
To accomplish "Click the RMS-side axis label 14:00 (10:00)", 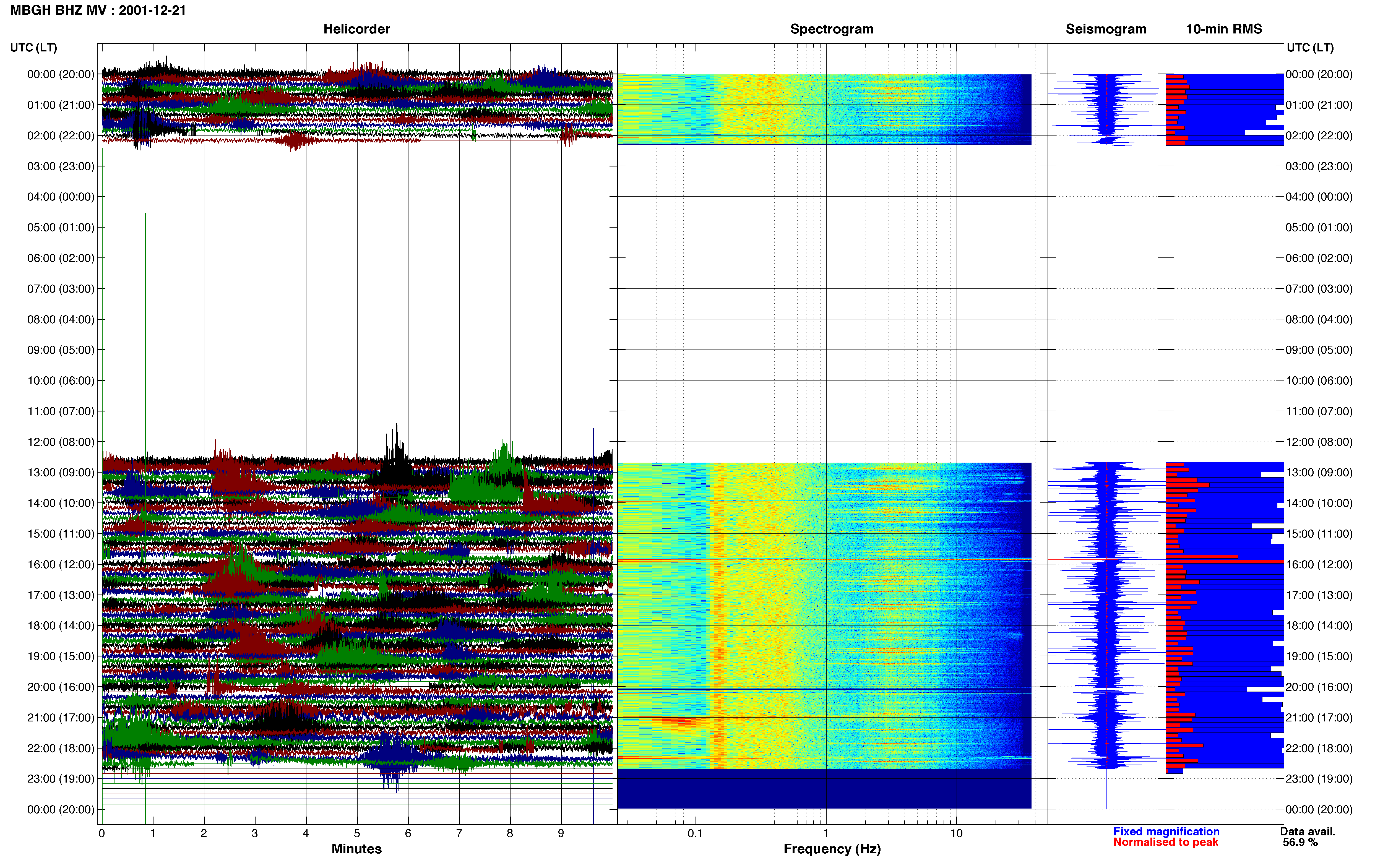I will point(1319,504).
